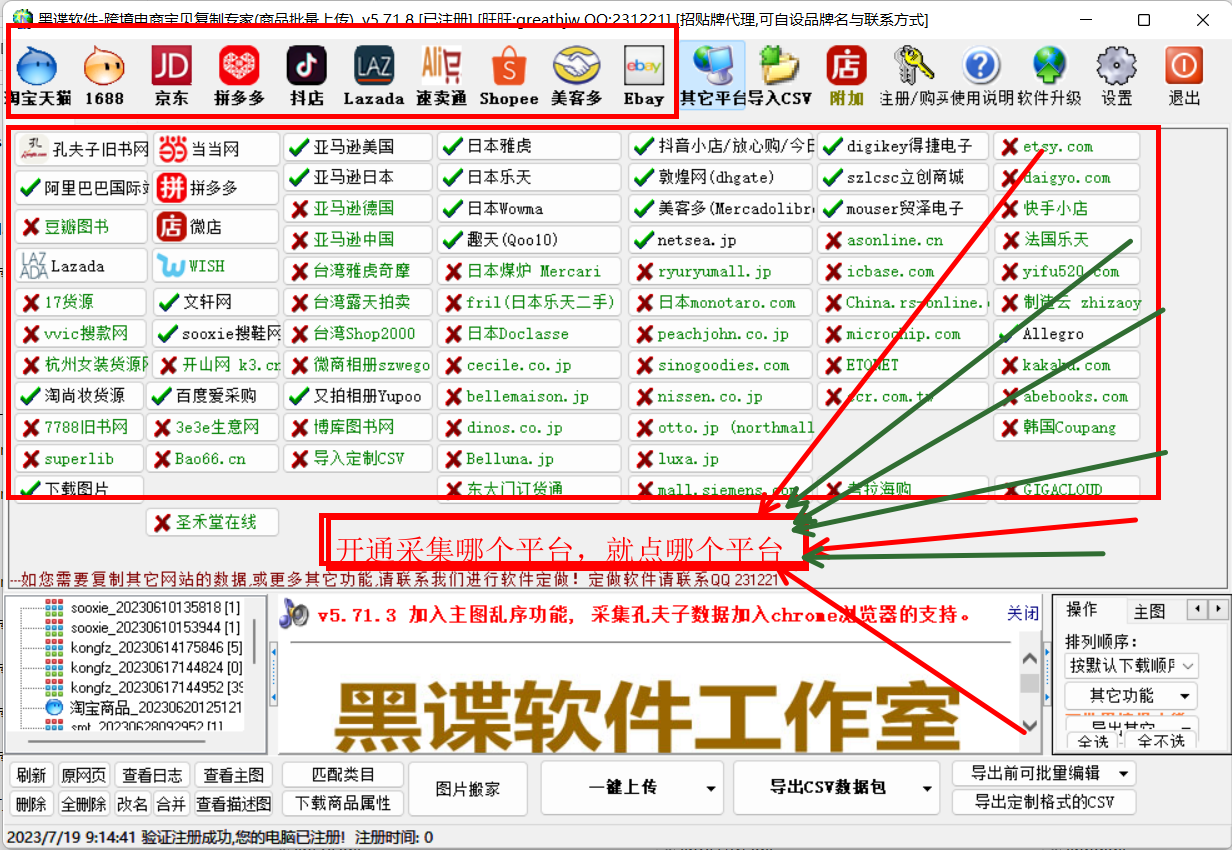The height and width of the screenshot is (850, 1232).
Task: Open the 排列顺序 combo box
Action: [1131, 665]
